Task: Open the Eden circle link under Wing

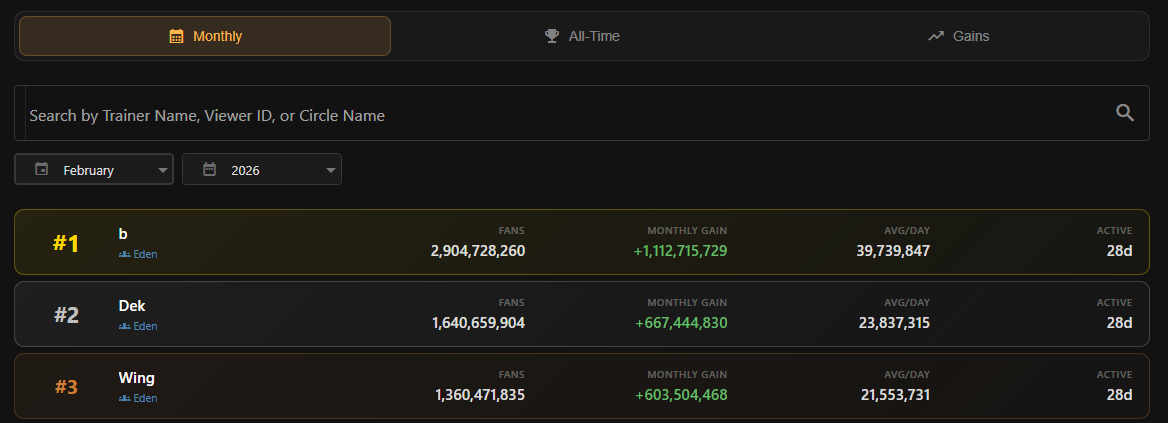Action: coord(146,398)
